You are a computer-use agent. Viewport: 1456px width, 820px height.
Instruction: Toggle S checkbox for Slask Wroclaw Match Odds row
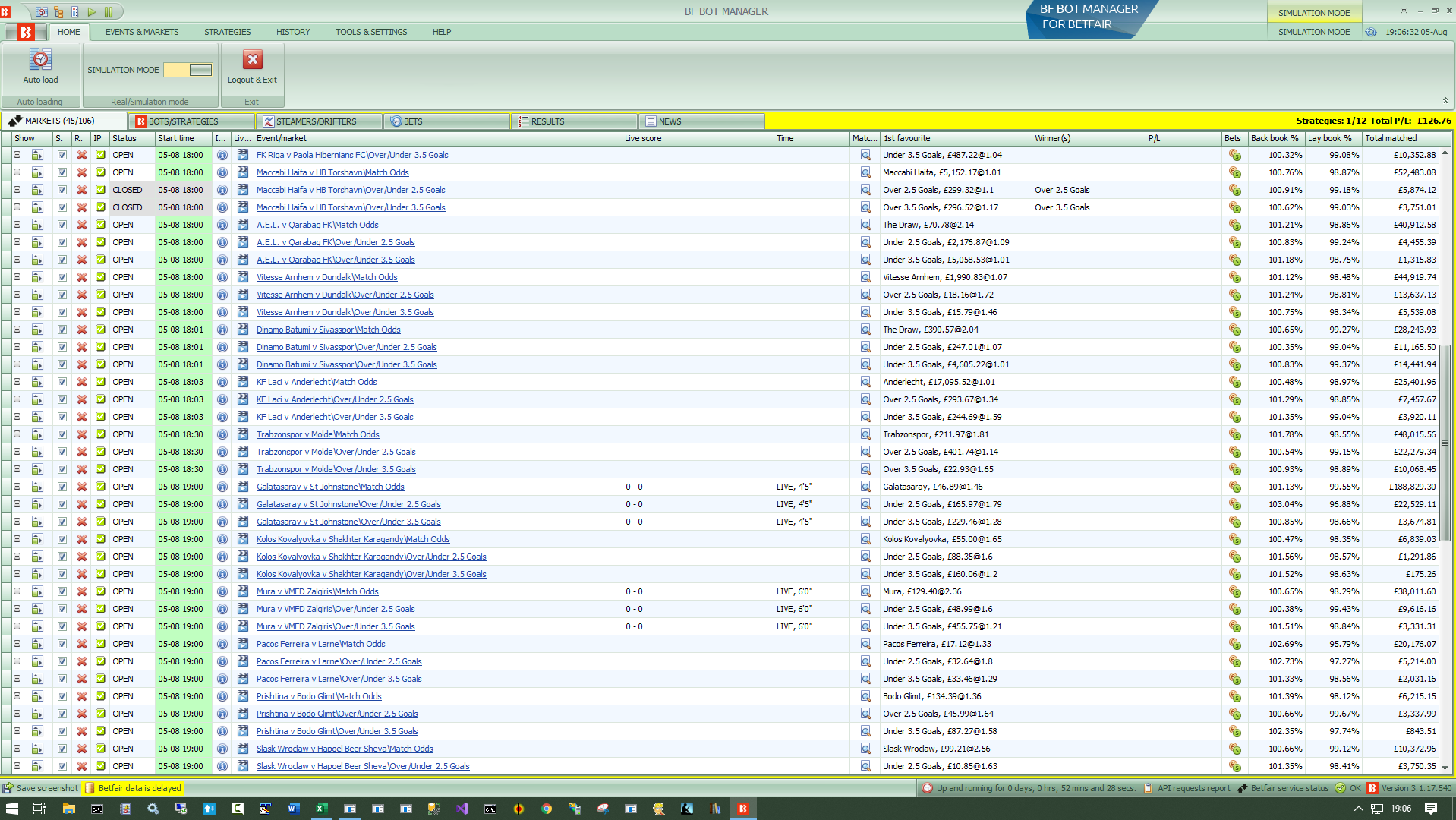pos(61,749)
